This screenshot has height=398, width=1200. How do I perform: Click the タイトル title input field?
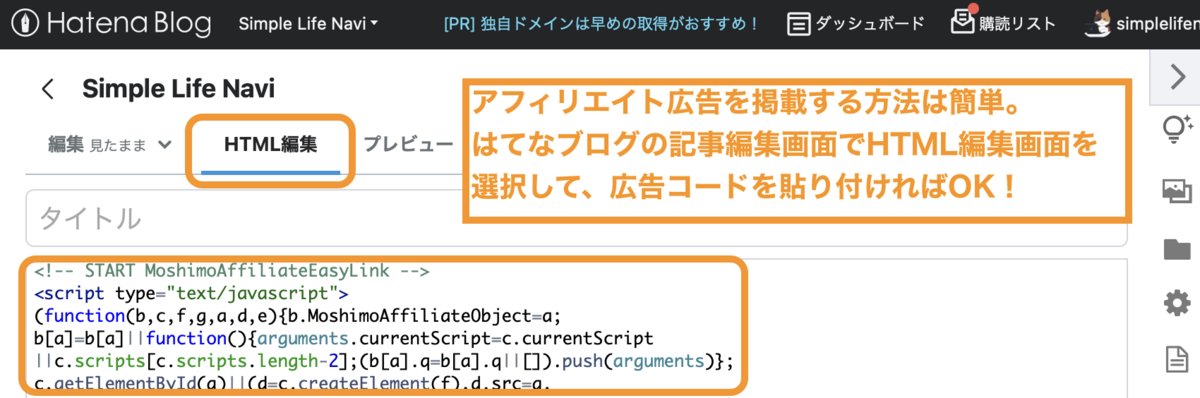coord(576,218)
